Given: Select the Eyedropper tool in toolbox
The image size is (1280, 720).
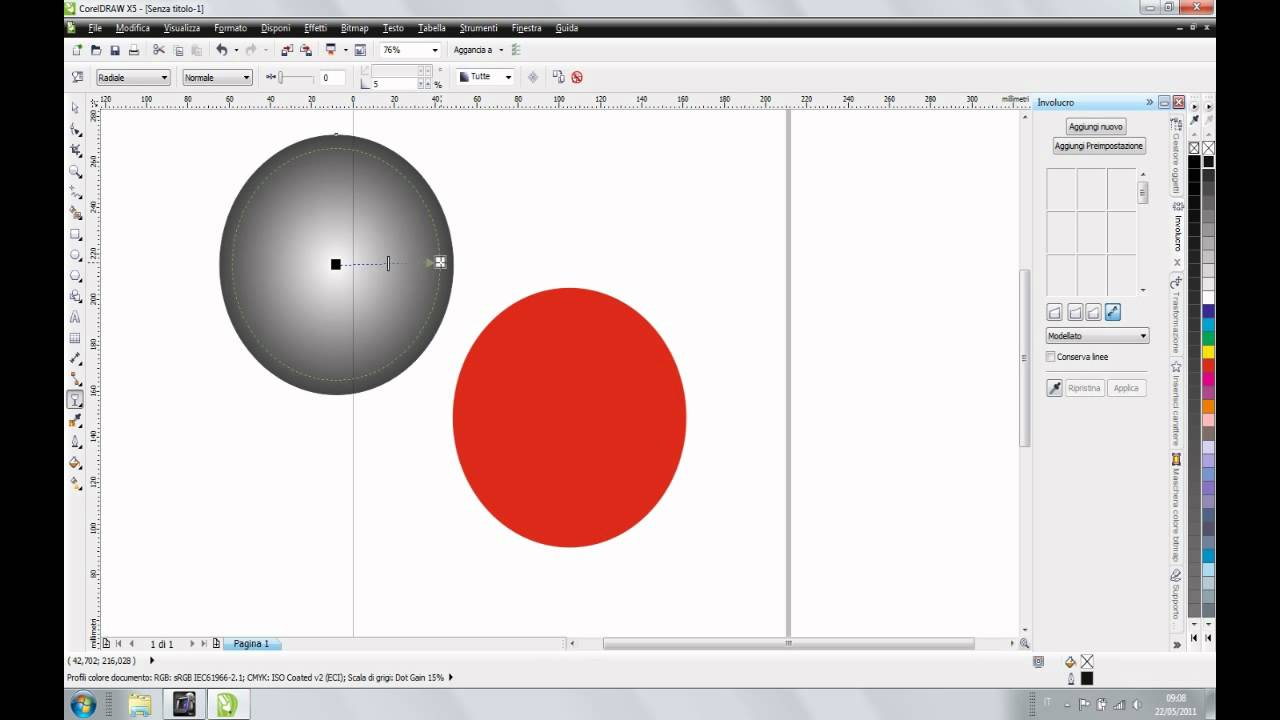Looking at the screenshot, I should [x=75, y=421].
